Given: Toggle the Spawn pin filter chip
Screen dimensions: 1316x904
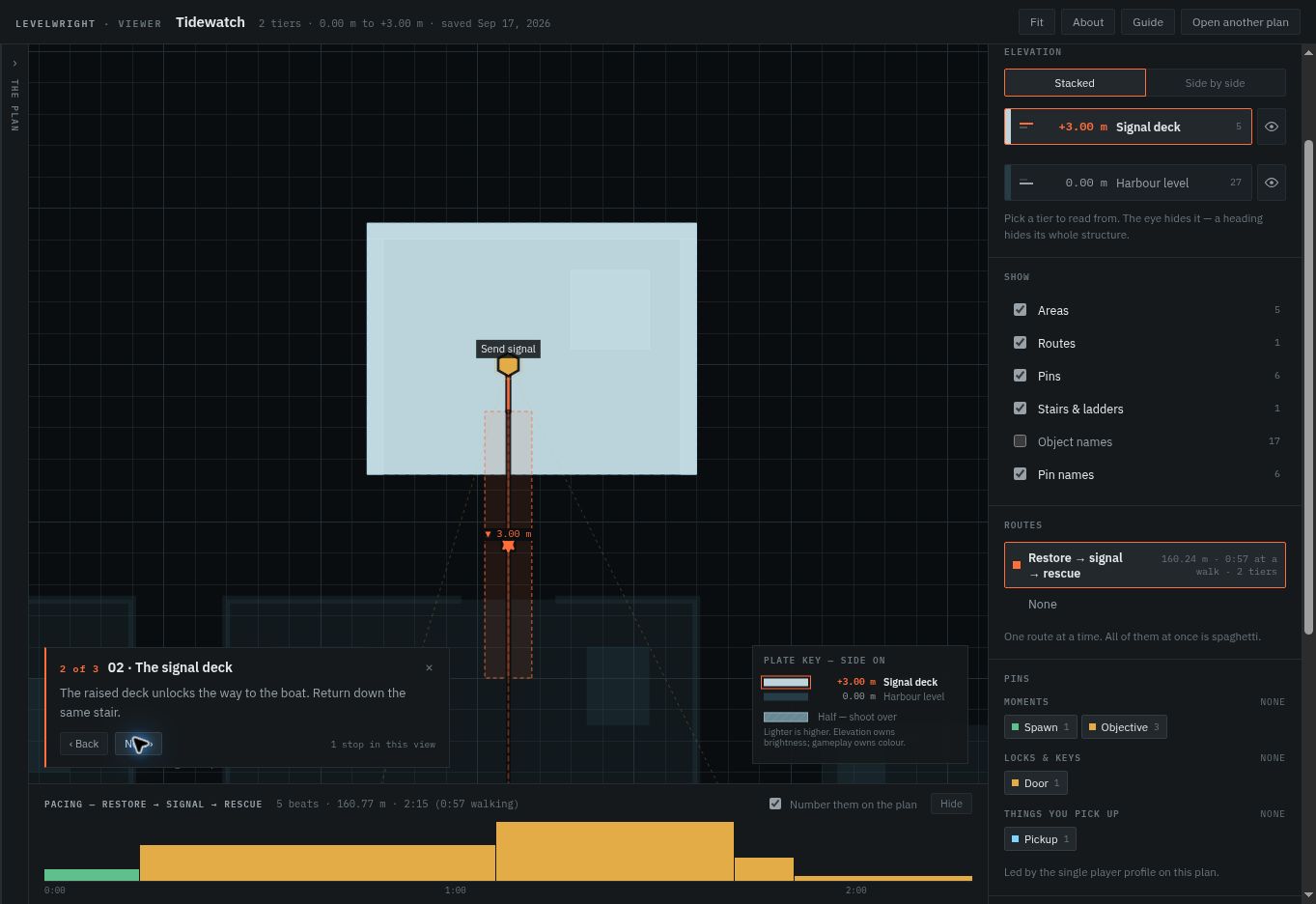Looking at the screenshot, I should (1040, 727).
